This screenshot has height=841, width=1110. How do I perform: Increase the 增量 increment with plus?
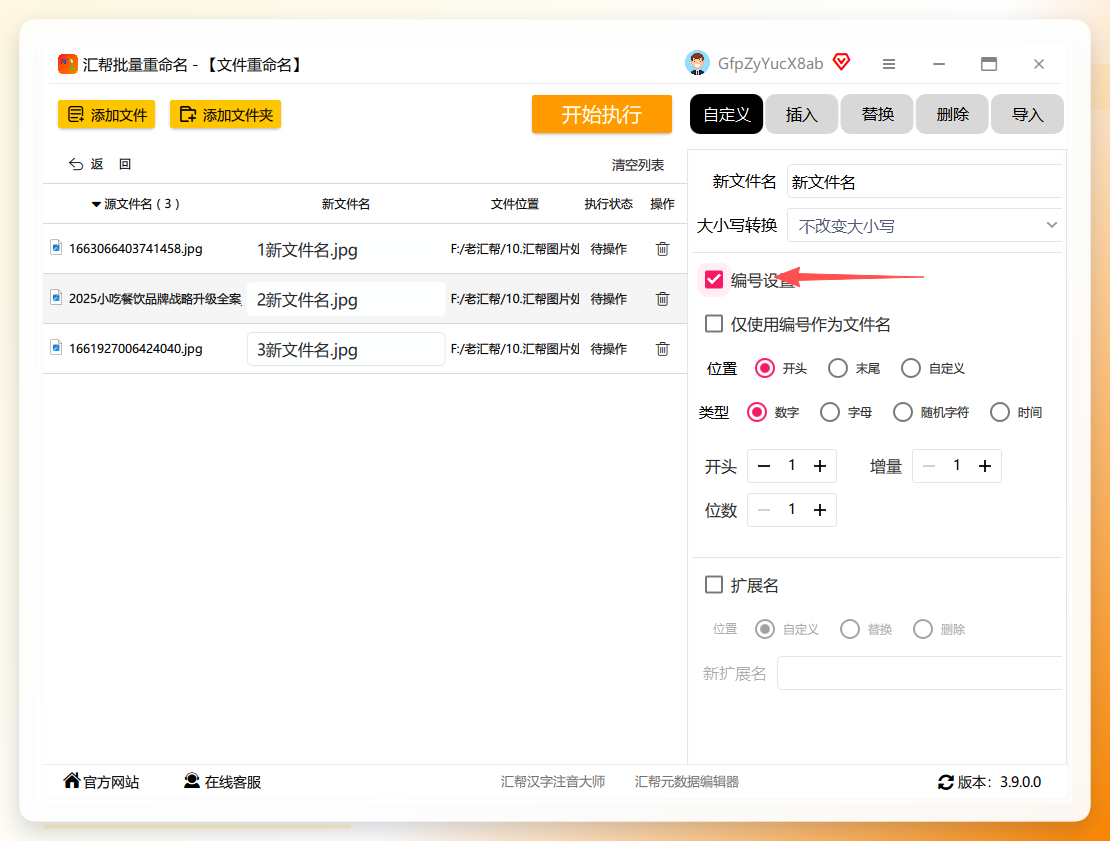[x=985, y=466]
